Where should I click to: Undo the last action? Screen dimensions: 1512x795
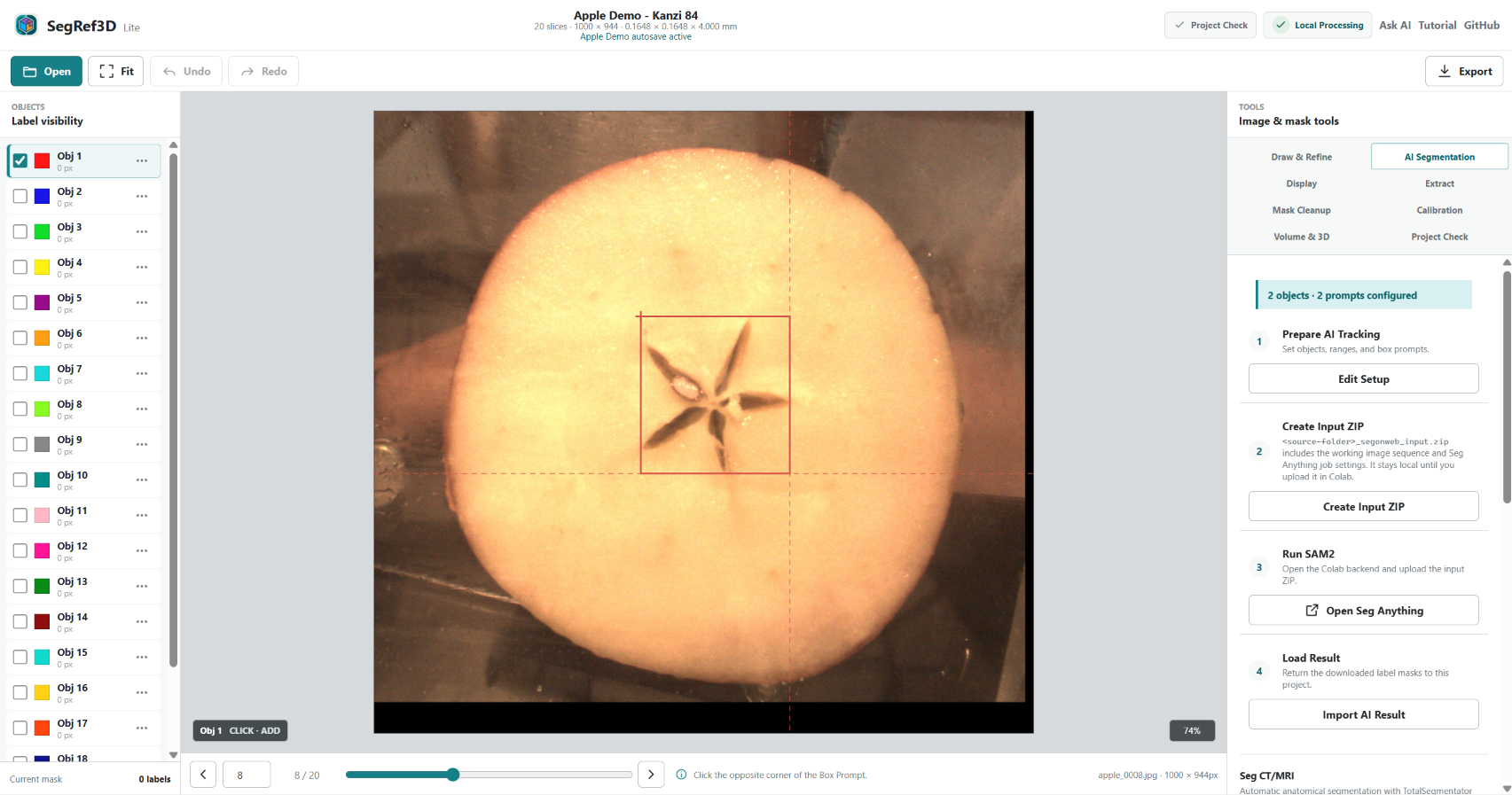(x=186, y=71)
